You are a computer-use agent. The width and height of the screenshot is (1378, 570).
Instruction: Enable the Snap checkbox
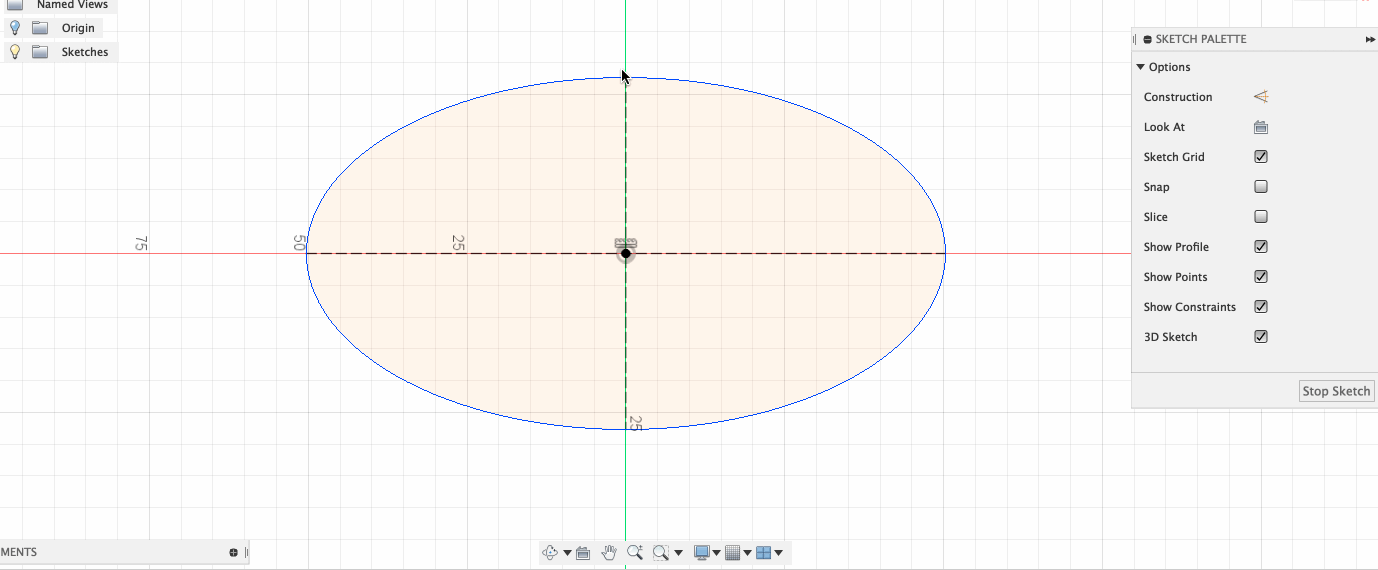click(x=1261, y=187)
